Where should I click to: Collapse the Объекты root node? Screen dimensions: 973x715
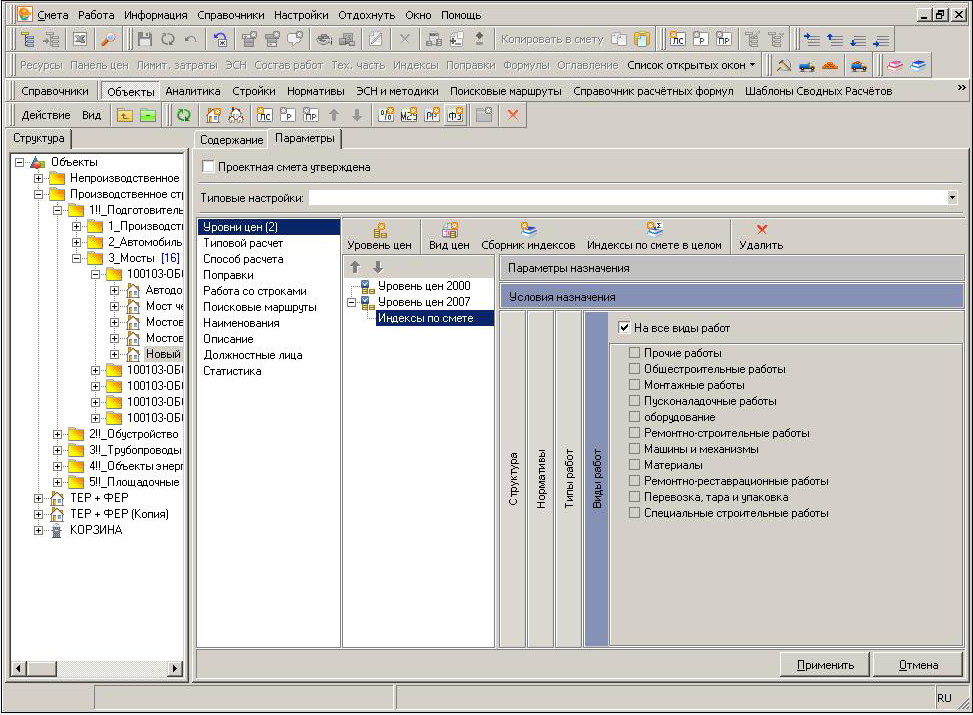click(x=19, y=162)
